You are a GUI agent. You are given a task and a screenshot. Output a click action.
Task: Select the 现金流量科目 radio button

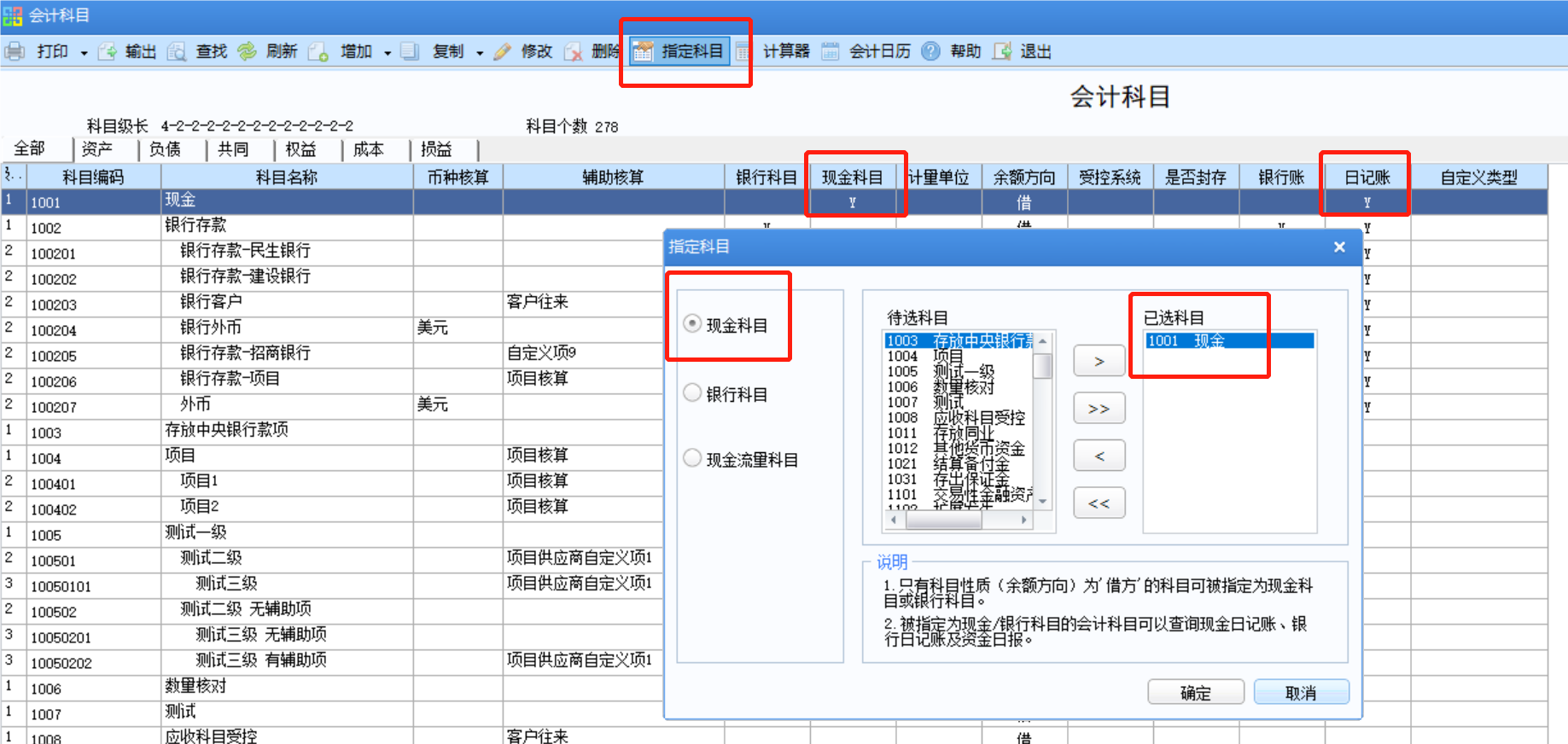point(693,458)
